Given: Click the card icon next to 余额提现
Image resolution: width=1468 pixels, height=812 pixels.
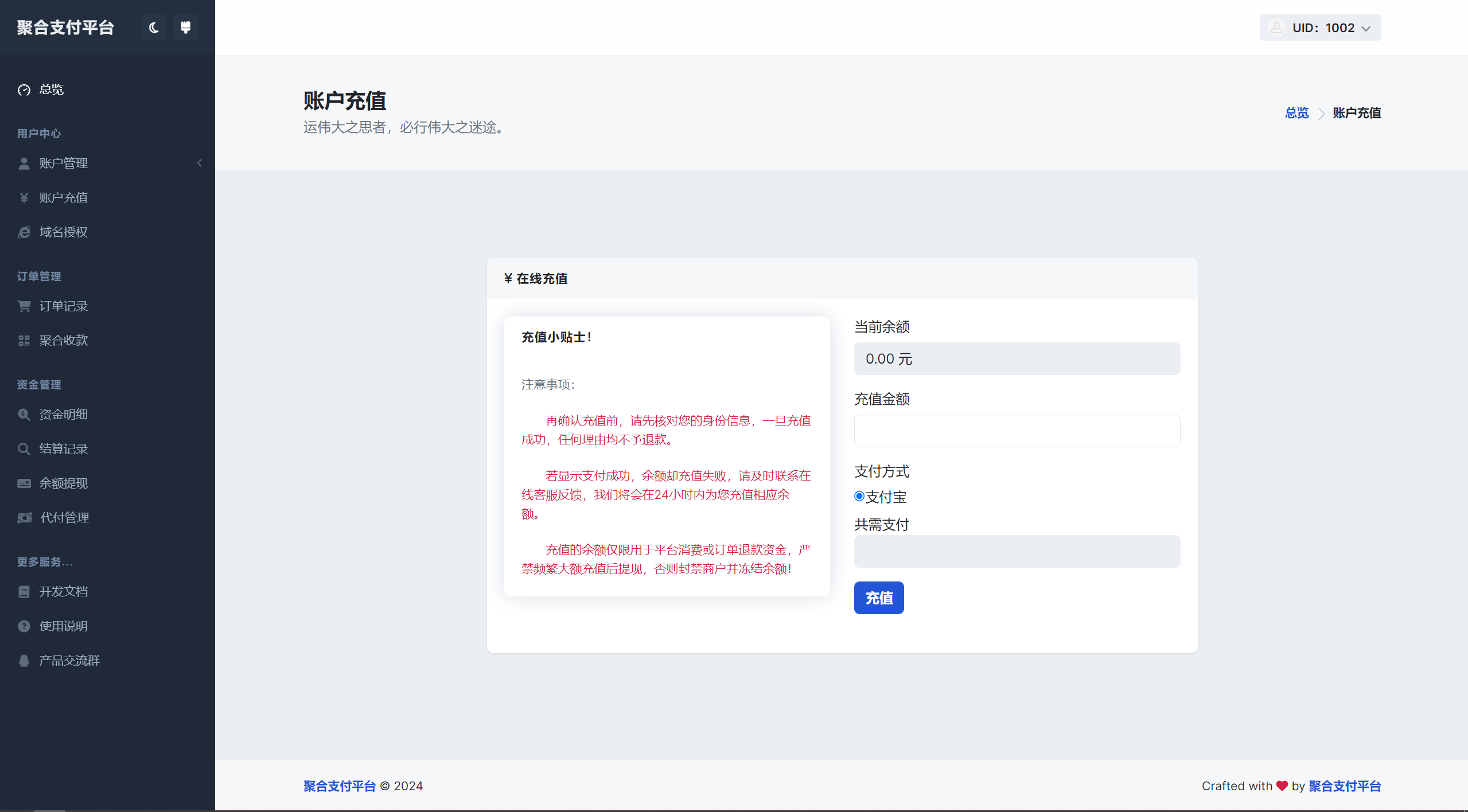Looking at the screenshot, I should pos(24,483).
